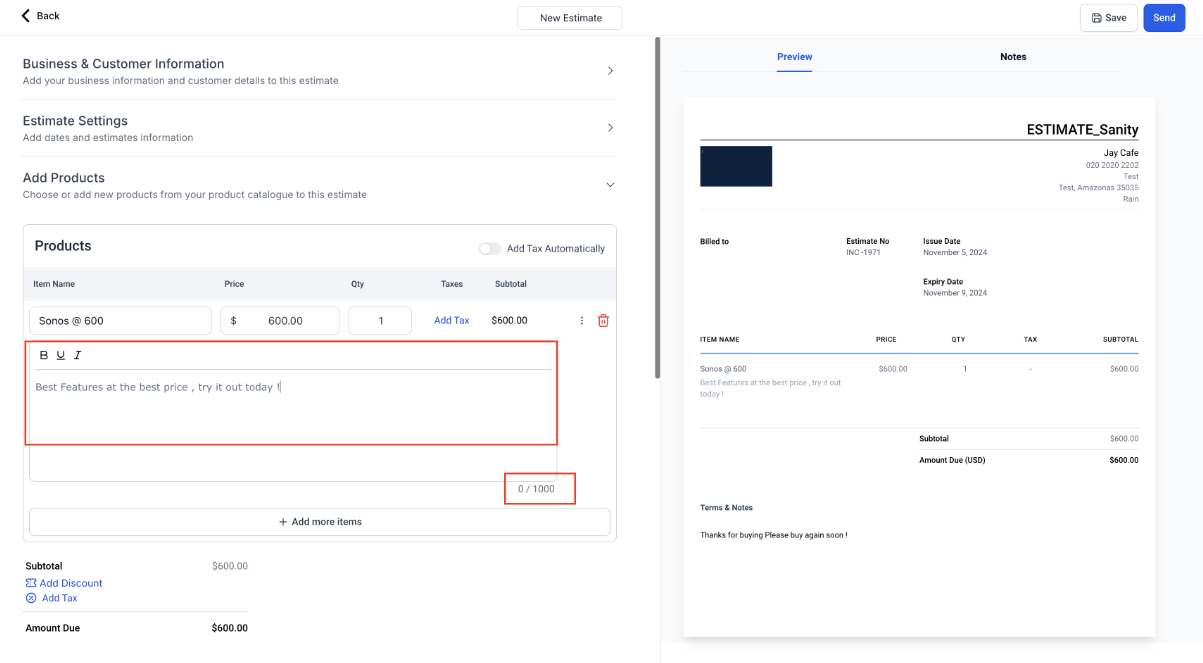The width and height of the screenshot is (1203, 663).
Task: Send the estimate
Action: (1164, 18)
